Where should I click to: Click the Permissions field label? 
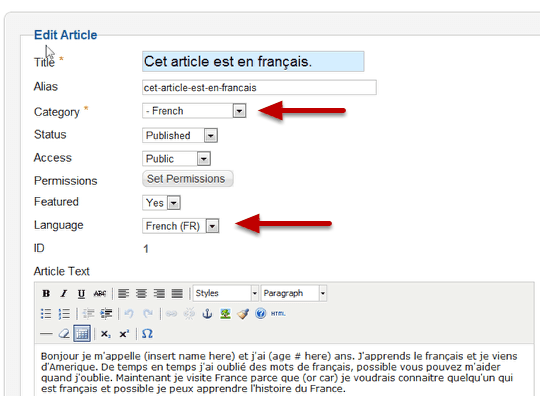click(65, 181)
